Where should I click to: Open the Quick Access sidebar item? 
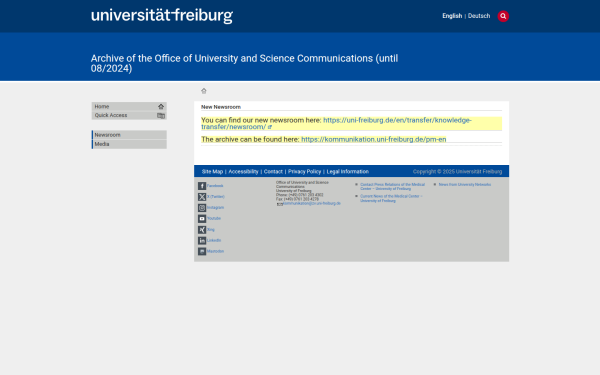(129, 115)
